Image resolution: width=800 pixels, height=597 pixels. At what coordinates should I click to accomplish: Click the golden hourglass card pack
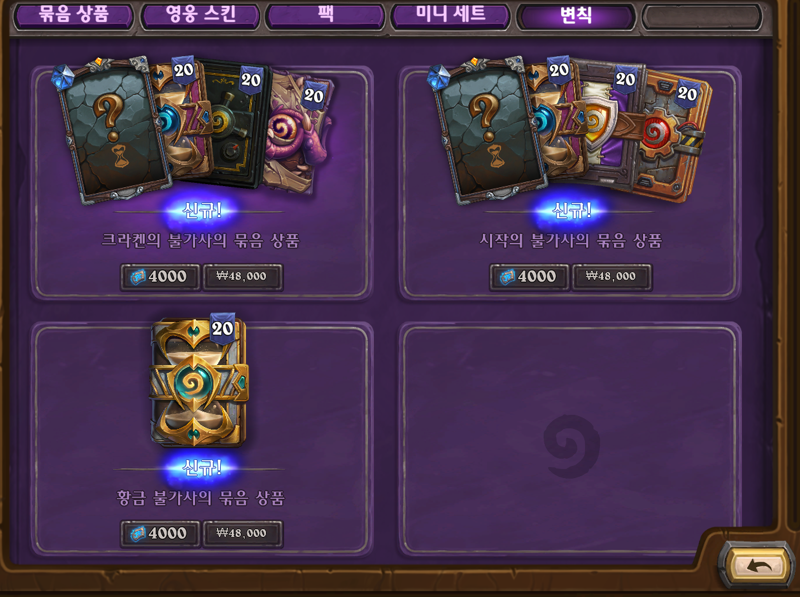[199, 382]
